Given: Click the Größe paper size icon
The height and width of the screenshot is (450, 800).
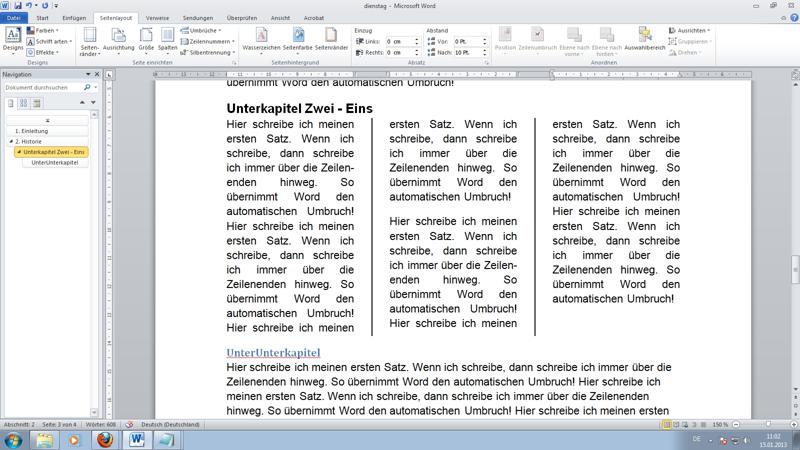Looking at the screenshot, I should [x=146, y=40].
